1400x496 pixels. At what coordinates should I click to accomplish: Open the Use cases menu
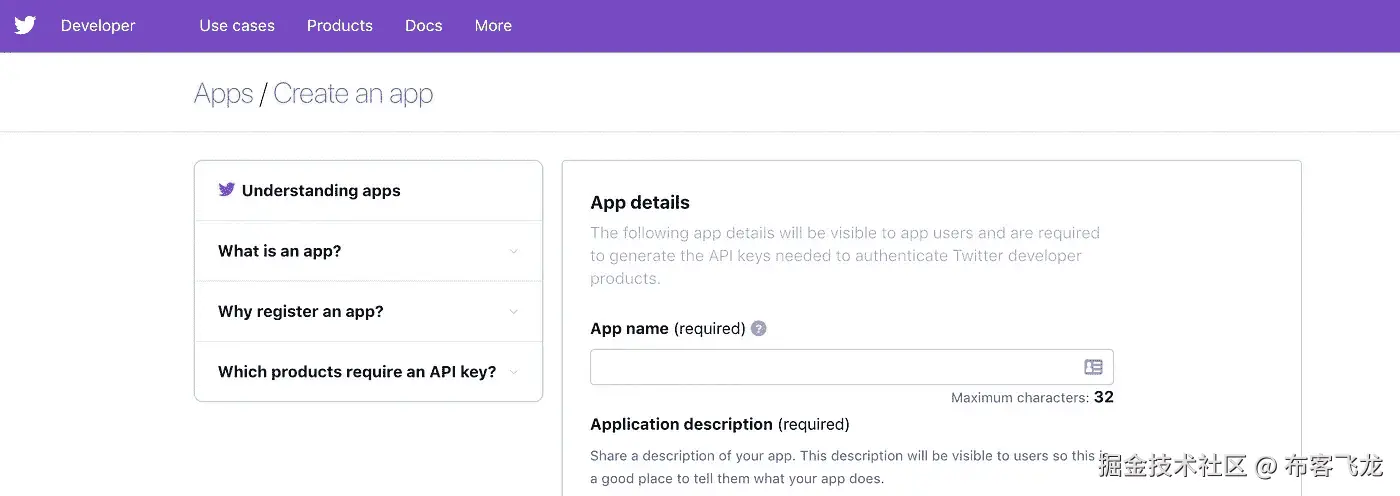click(x=237, y=26)
